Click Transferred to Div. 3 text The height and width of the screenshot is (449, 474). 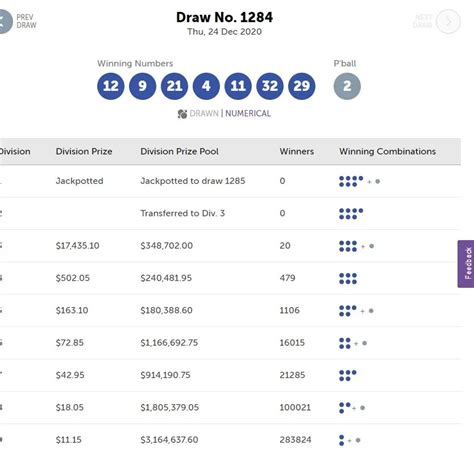[183, 213]
